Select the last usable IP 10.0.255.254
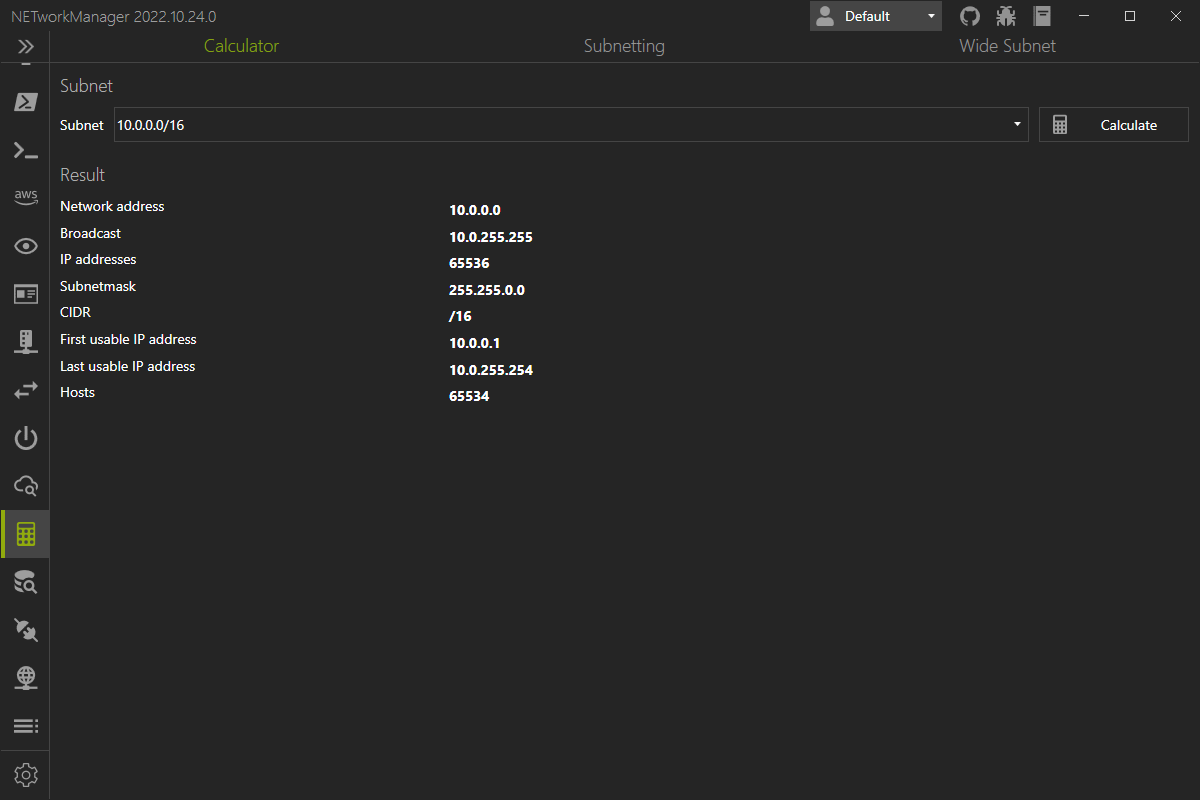 pyautogui.click(x=491, y=370)
